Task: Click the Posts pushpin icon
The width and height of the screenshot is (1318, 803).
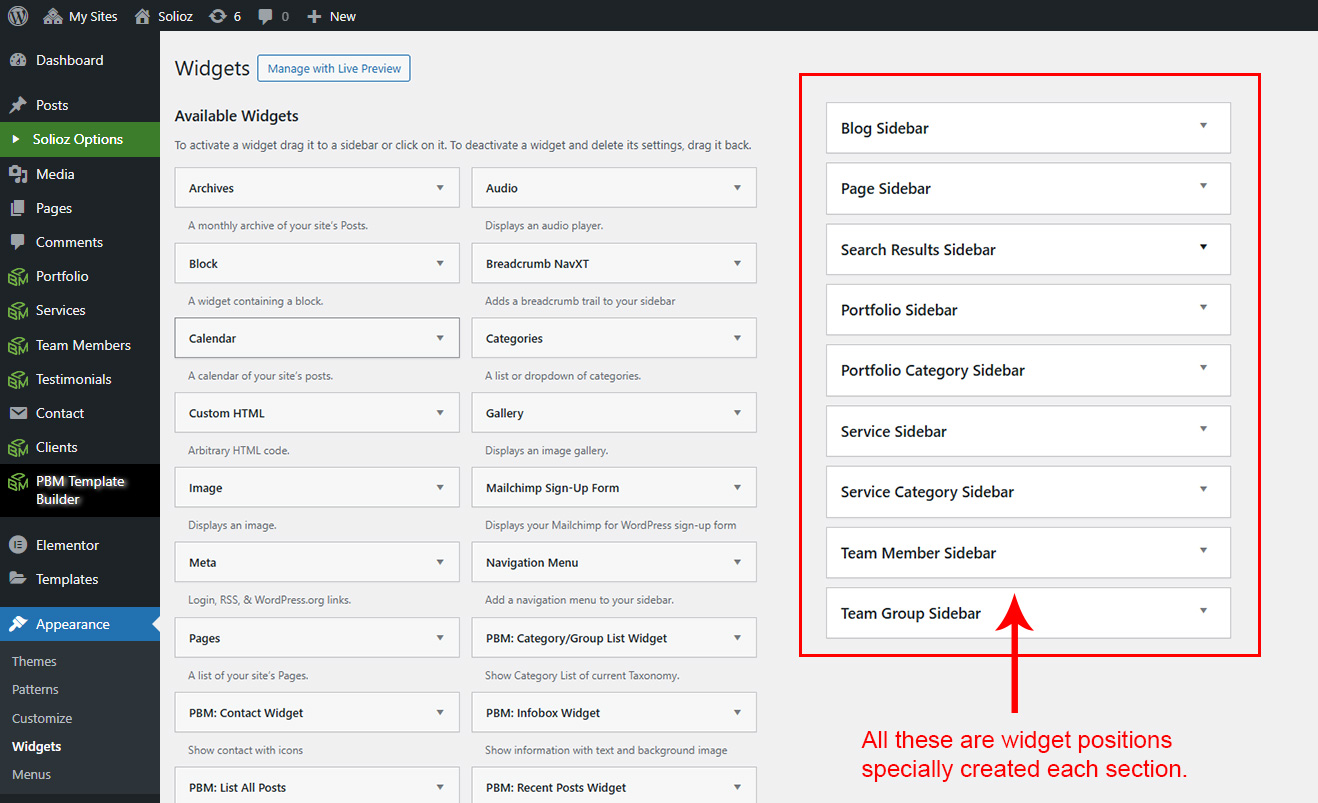Action: click(x=18, y=105)
